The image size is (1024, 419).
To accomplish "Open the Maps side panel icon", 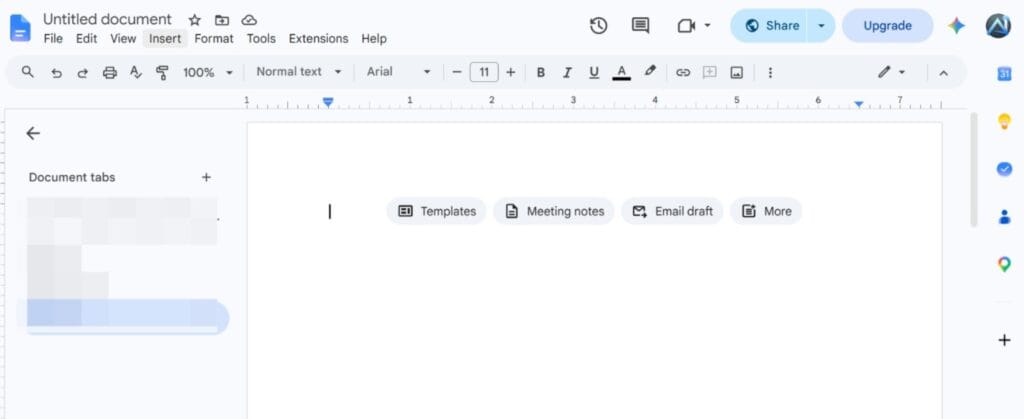I will coord(1004,264).
